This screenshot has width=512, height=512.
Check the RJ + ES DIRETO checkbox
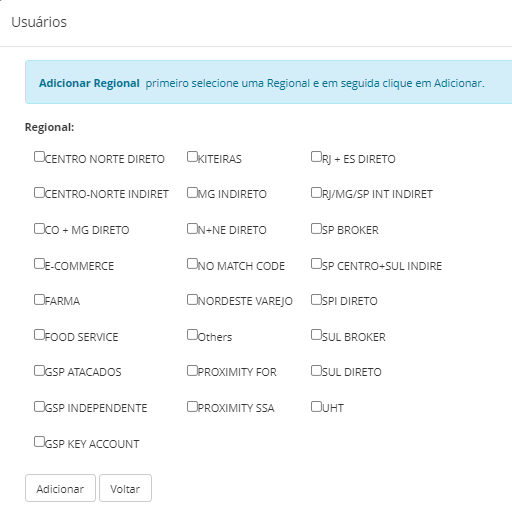(x=316, y=157)
